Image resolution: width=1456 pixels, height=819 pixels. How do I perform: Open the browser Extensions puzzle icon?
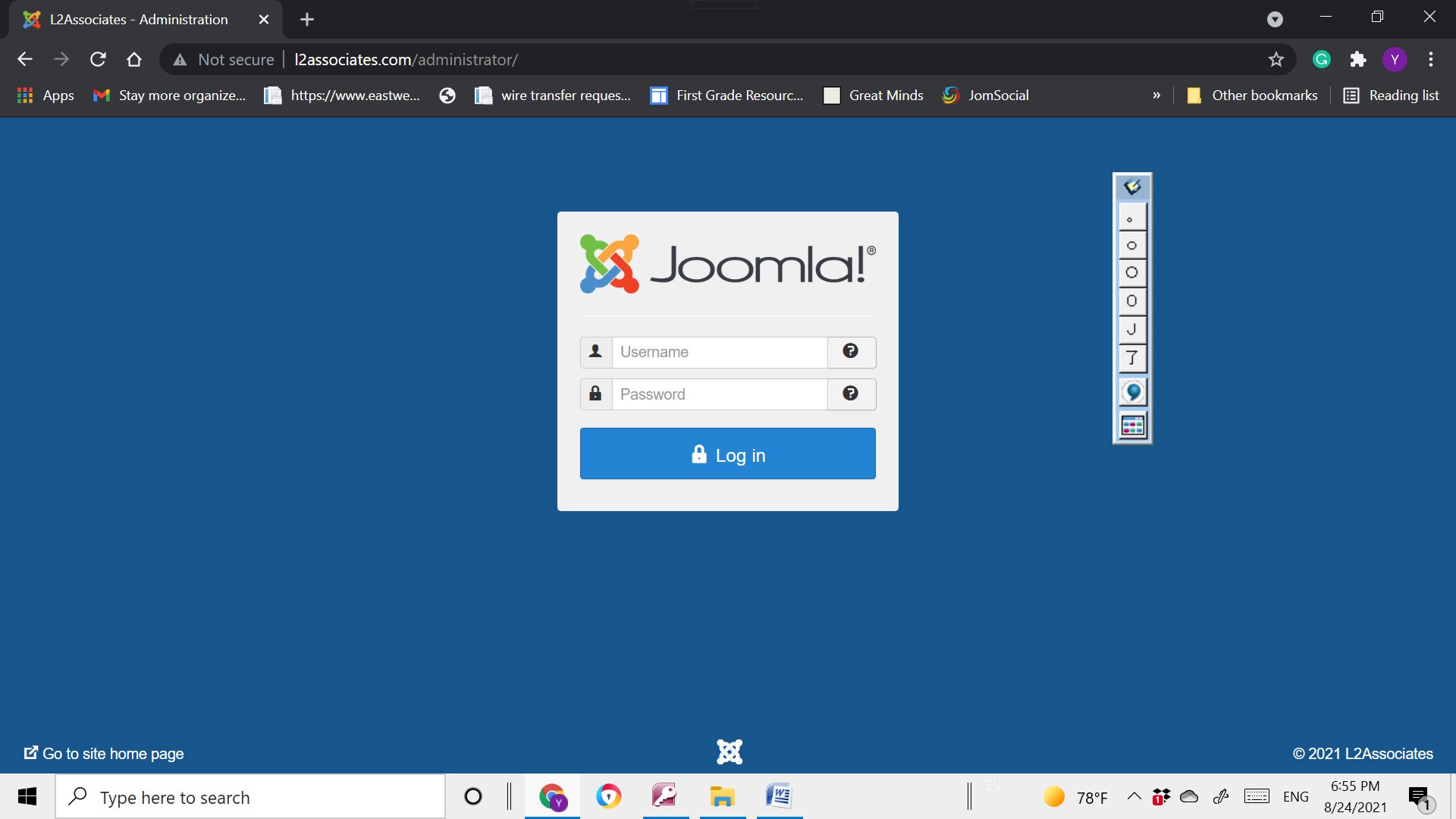1358,59
